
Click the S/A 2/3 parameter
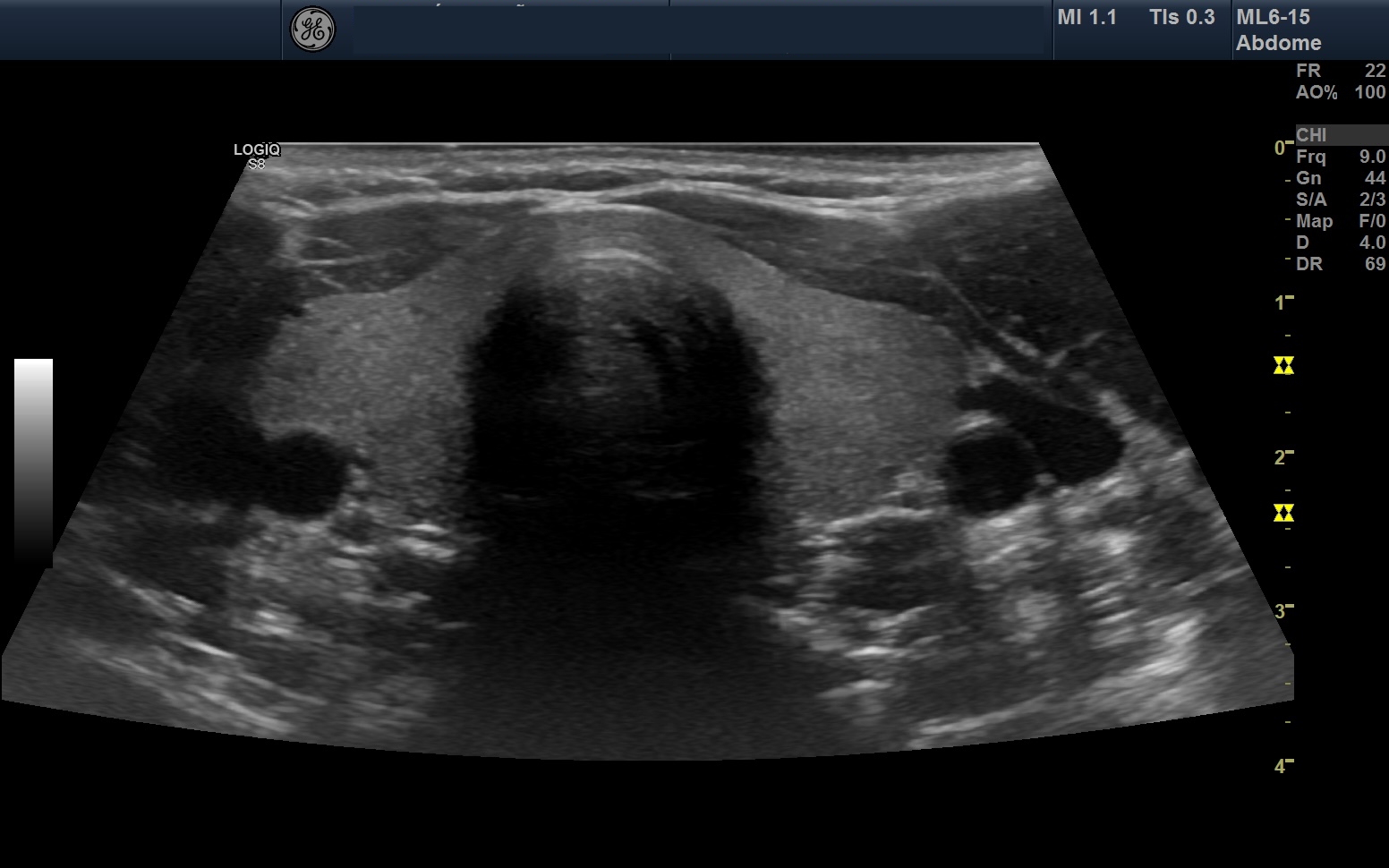click(1340, 200)
